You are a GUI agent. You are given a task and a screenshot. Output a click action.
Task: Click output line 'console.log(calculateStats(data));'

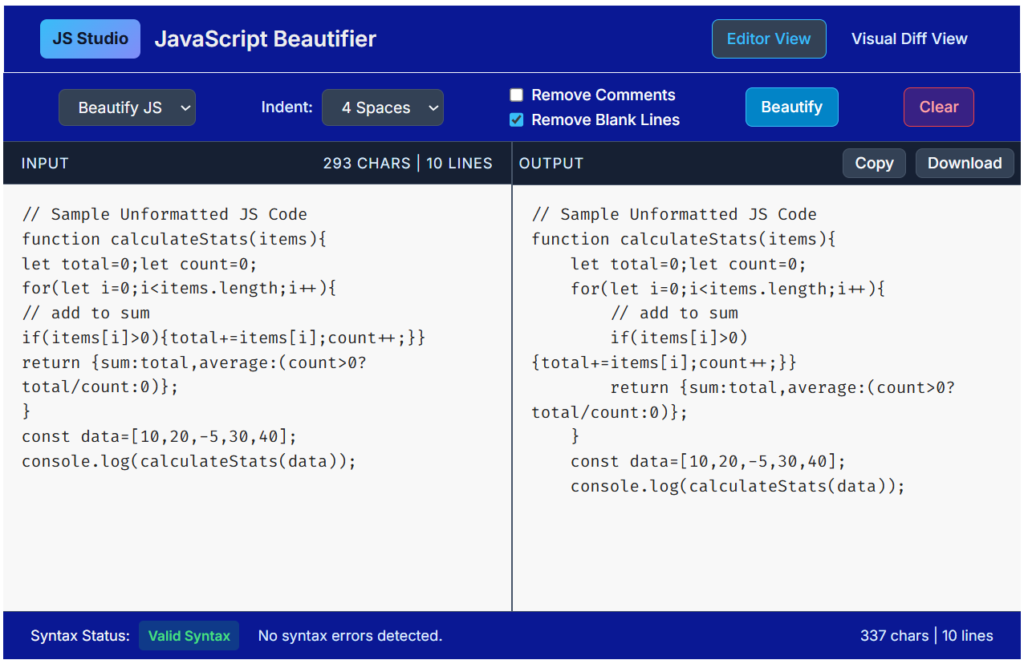(738, 486)
